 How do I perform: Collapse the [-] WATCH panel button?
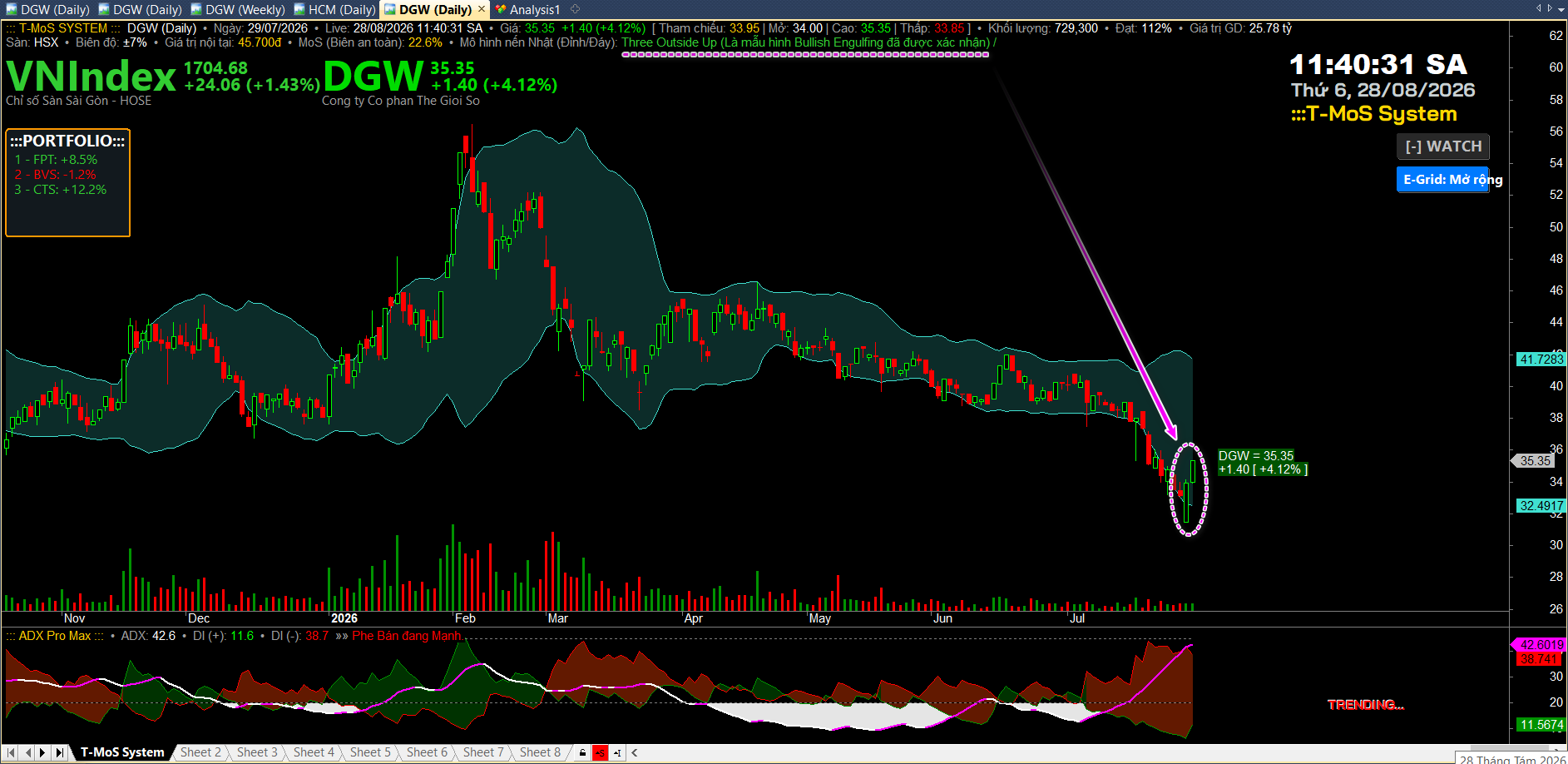[1442, 146]
